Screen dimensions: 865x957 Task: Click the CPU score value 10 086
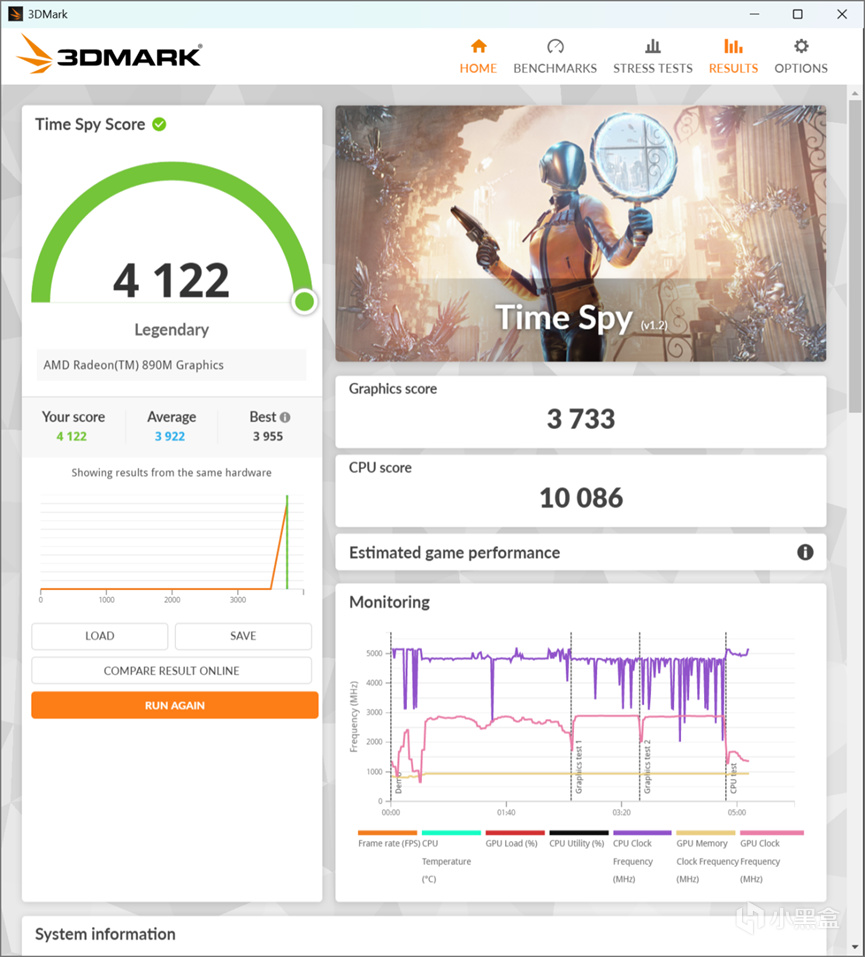(581, 498)
